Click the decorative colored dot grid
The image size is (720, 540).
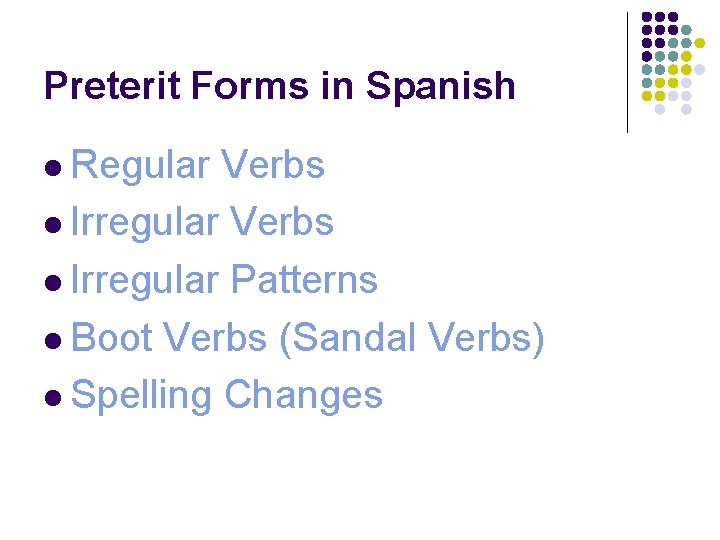tap(673, 62)
